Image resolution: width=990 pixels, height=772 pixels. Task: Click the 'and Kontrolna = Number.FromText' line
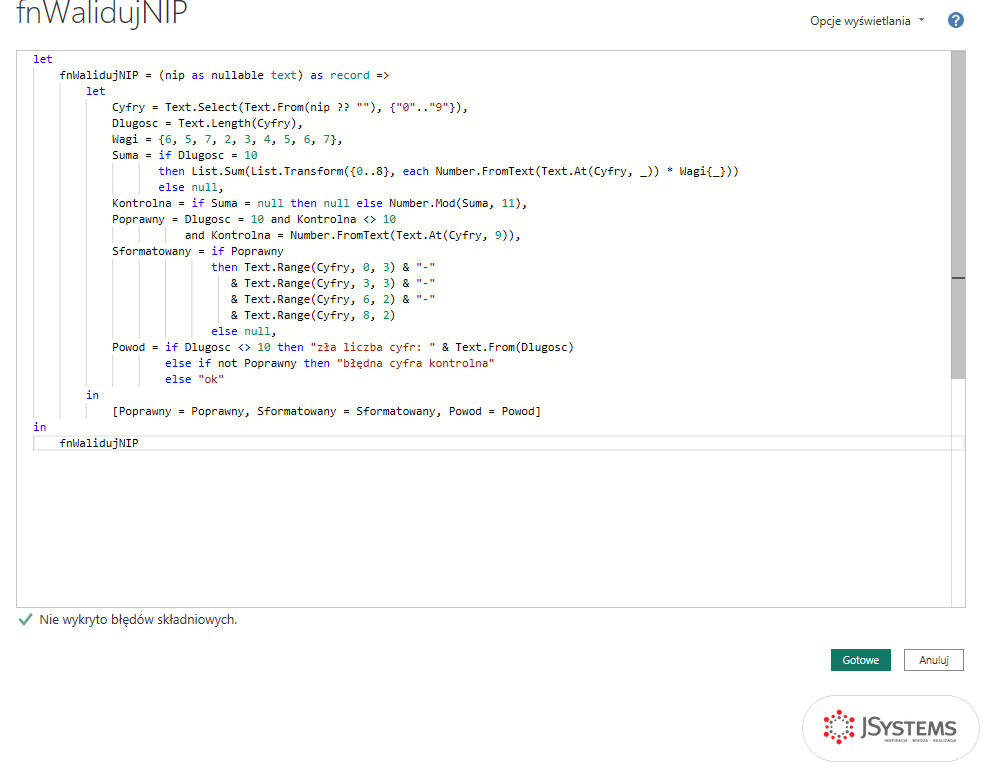pos(352,235)
